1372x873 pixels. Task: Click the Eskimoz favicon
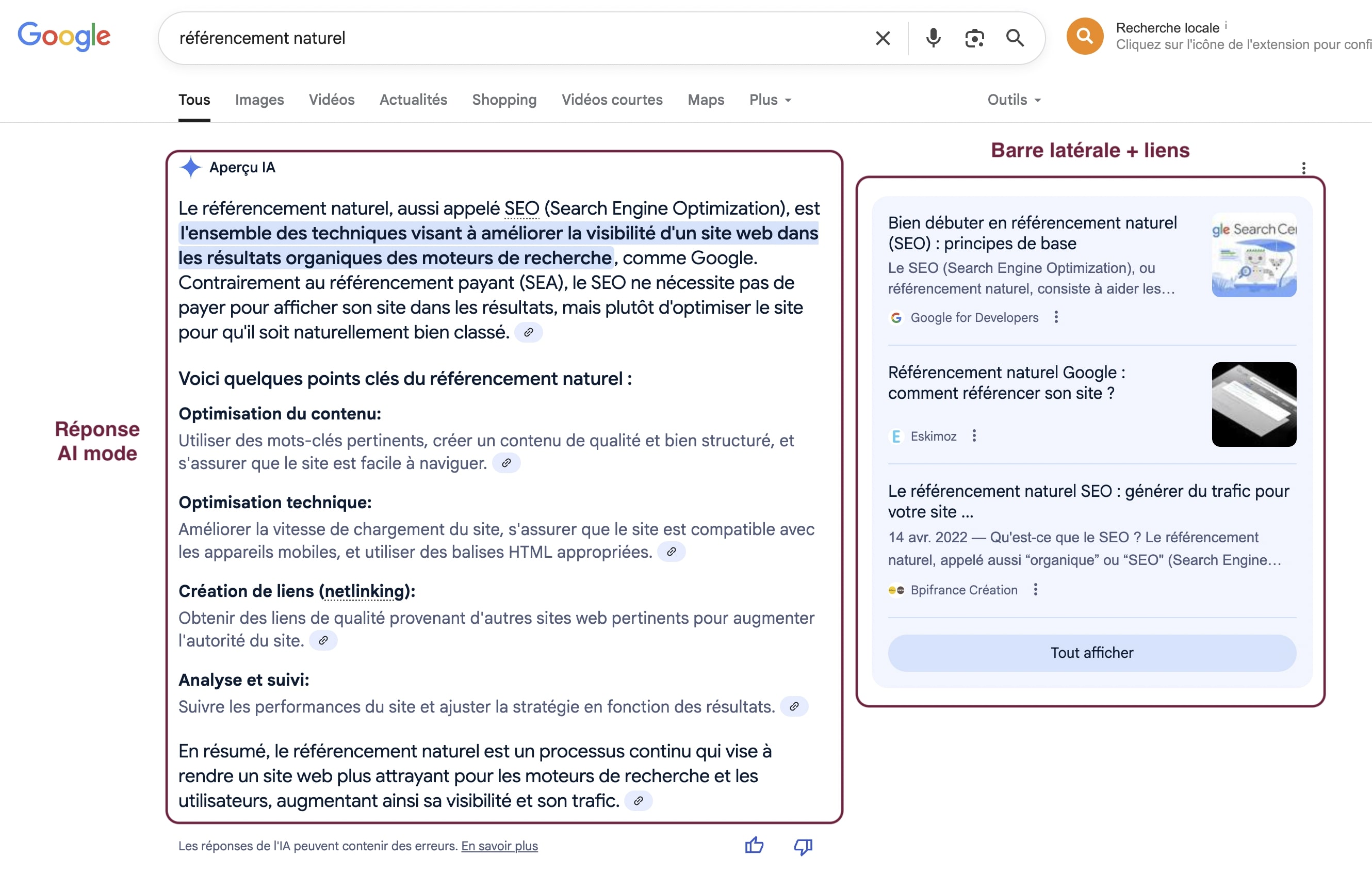pyautogui.click(x=896, y=436)
